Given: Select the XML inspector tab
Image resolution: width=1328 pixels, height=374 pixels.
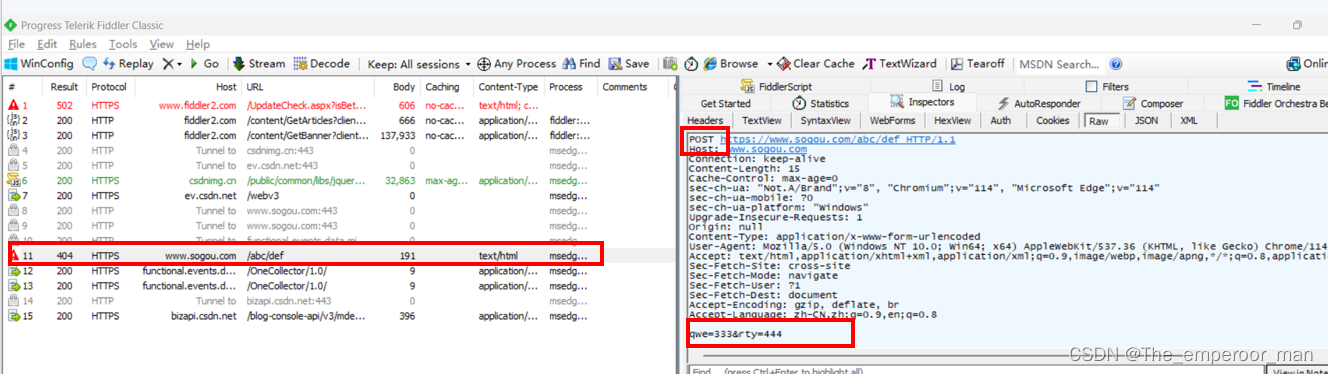Looking at the screenshot, I should click(x=1189, y=120).
